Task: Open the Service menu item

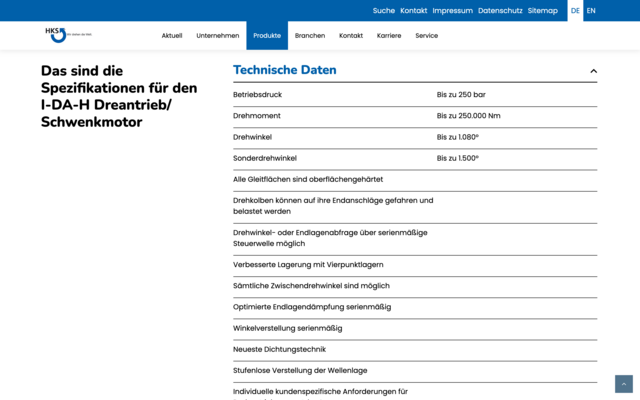Action: pyautogui.click(x=427, y=36)
